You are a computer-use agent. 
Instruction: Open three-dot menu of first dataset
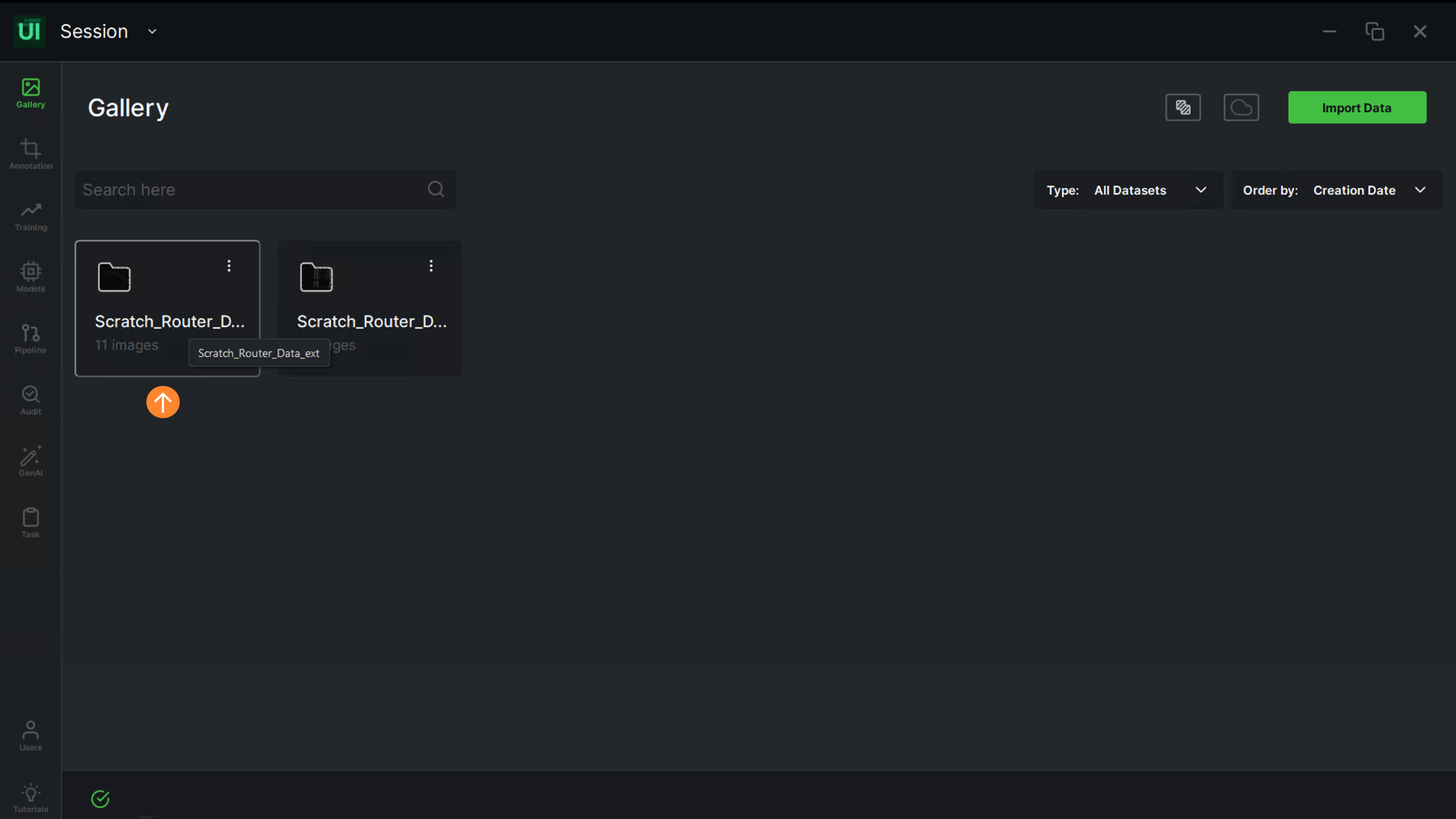point(229,266)
